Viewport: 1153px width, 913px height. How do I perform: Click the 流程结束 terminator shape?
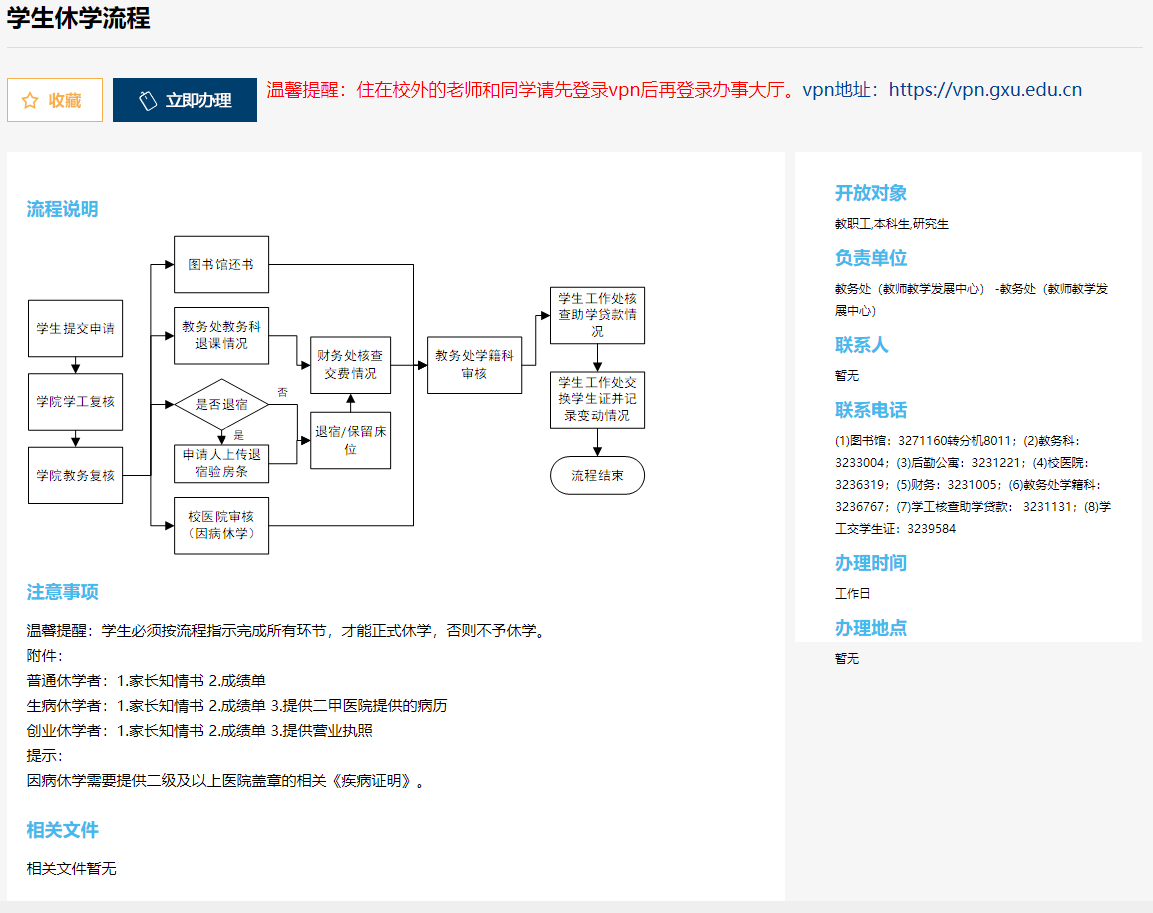click(597, 476)
